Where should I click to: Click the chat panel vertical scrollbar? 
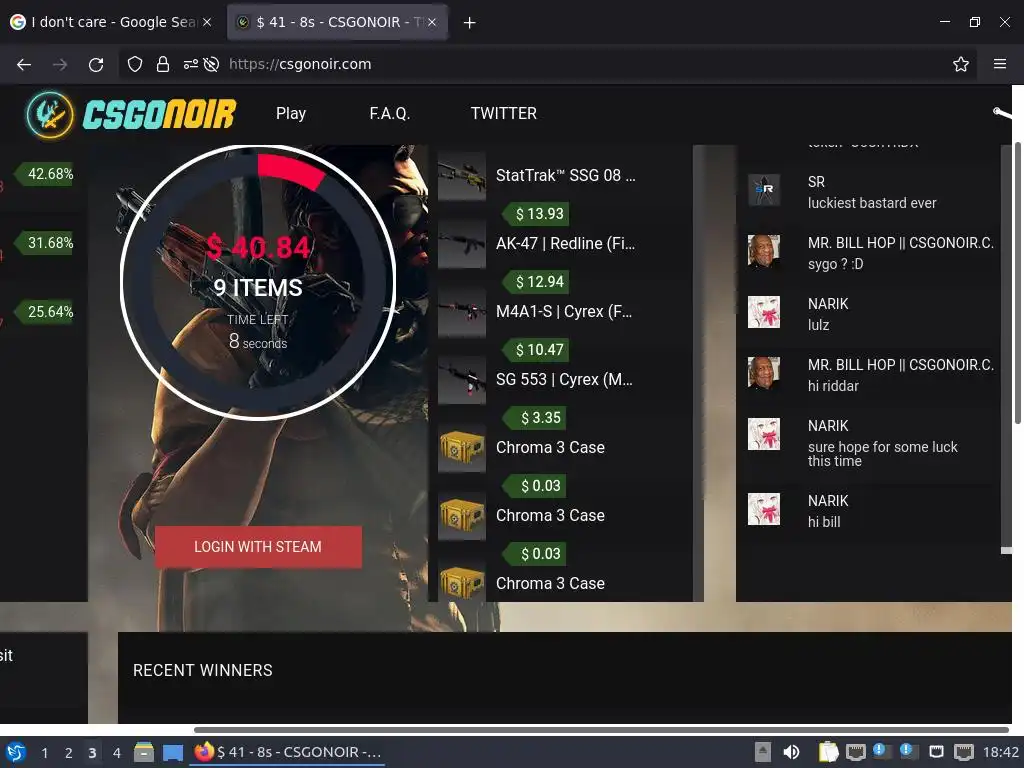click(x=1006, y=349)
